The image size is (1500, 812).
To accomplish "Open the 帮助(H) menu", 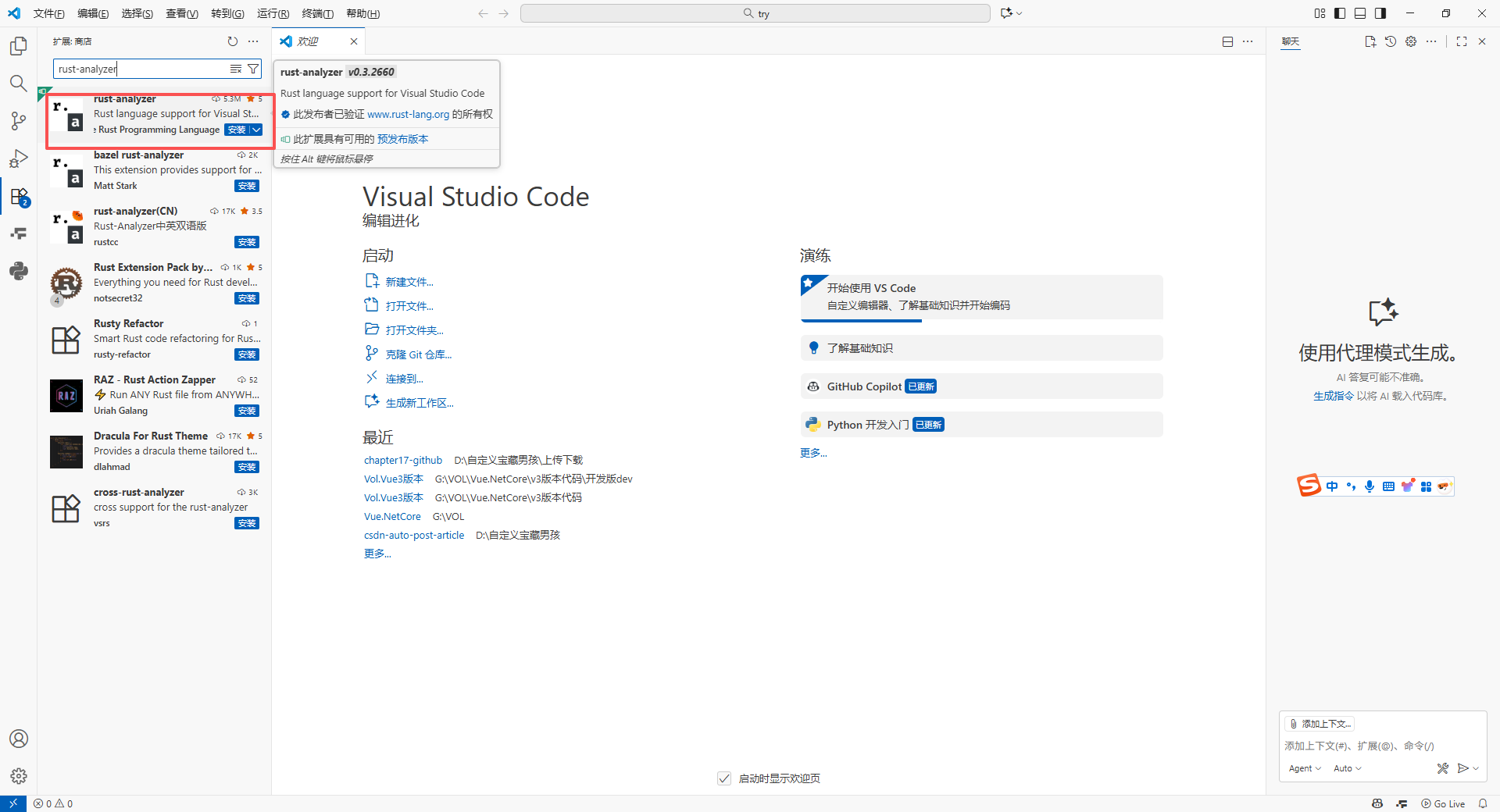I will [x=363, y=13].
